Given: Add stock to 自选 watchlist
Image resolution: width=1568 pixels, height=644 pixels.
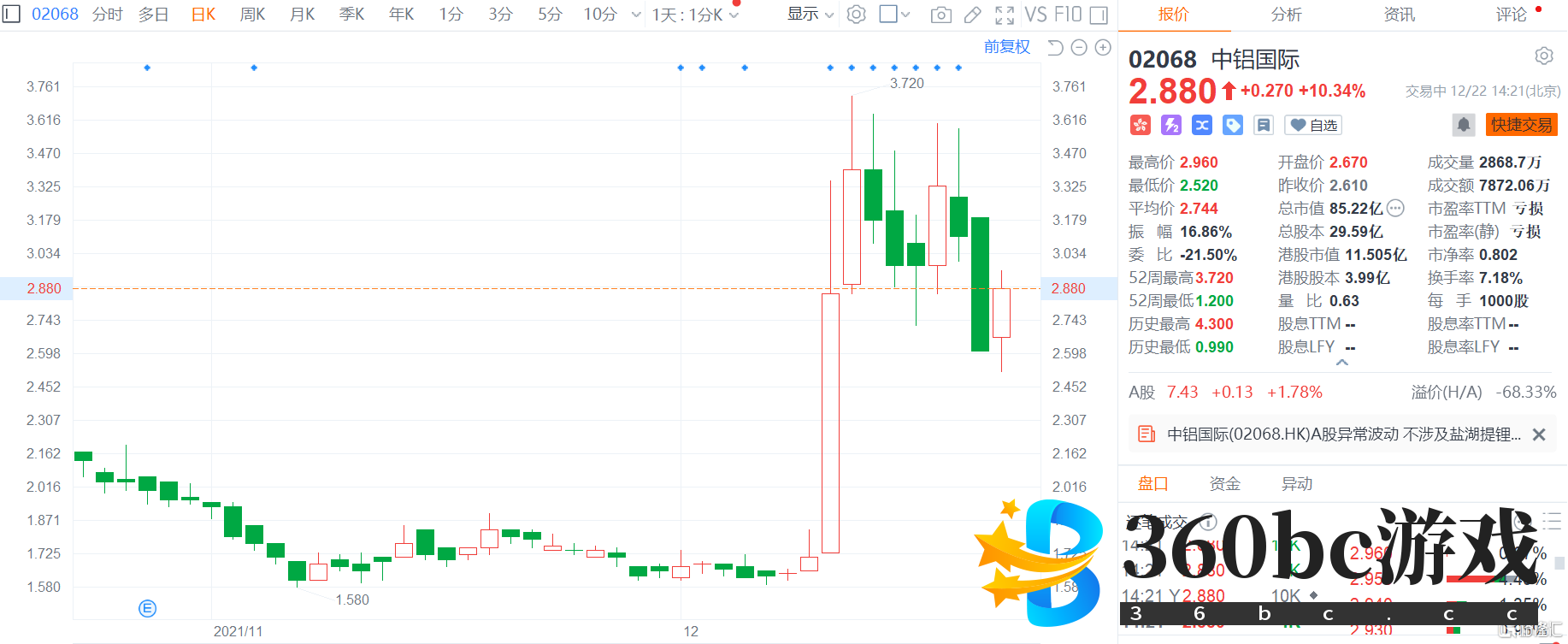Looking at the screenshot, I should click(x=1313, y=126).
